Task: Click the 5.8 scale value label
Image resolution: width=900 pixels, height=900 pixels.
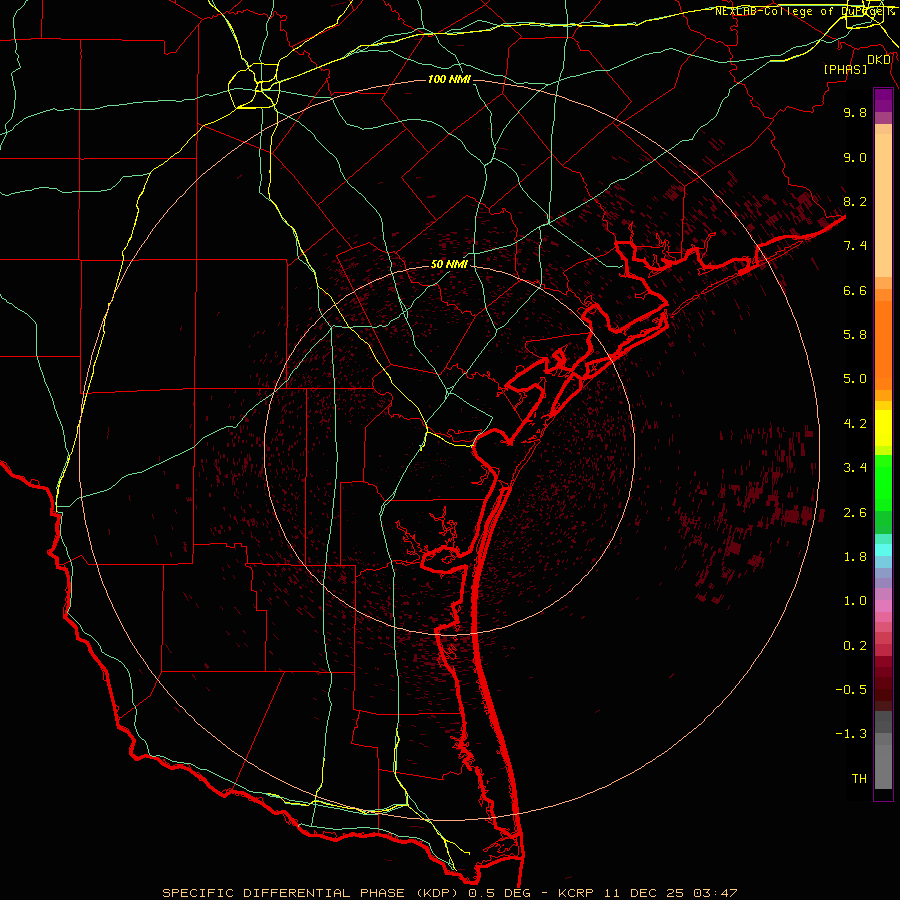Action: coord(855,335)
